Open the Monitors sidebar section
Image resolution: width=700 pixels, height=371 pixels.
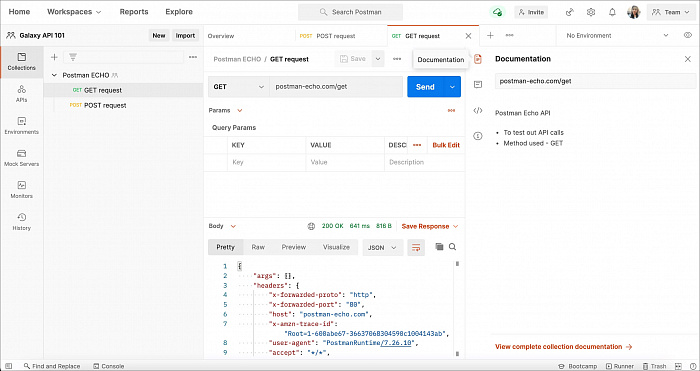(21, 190)
